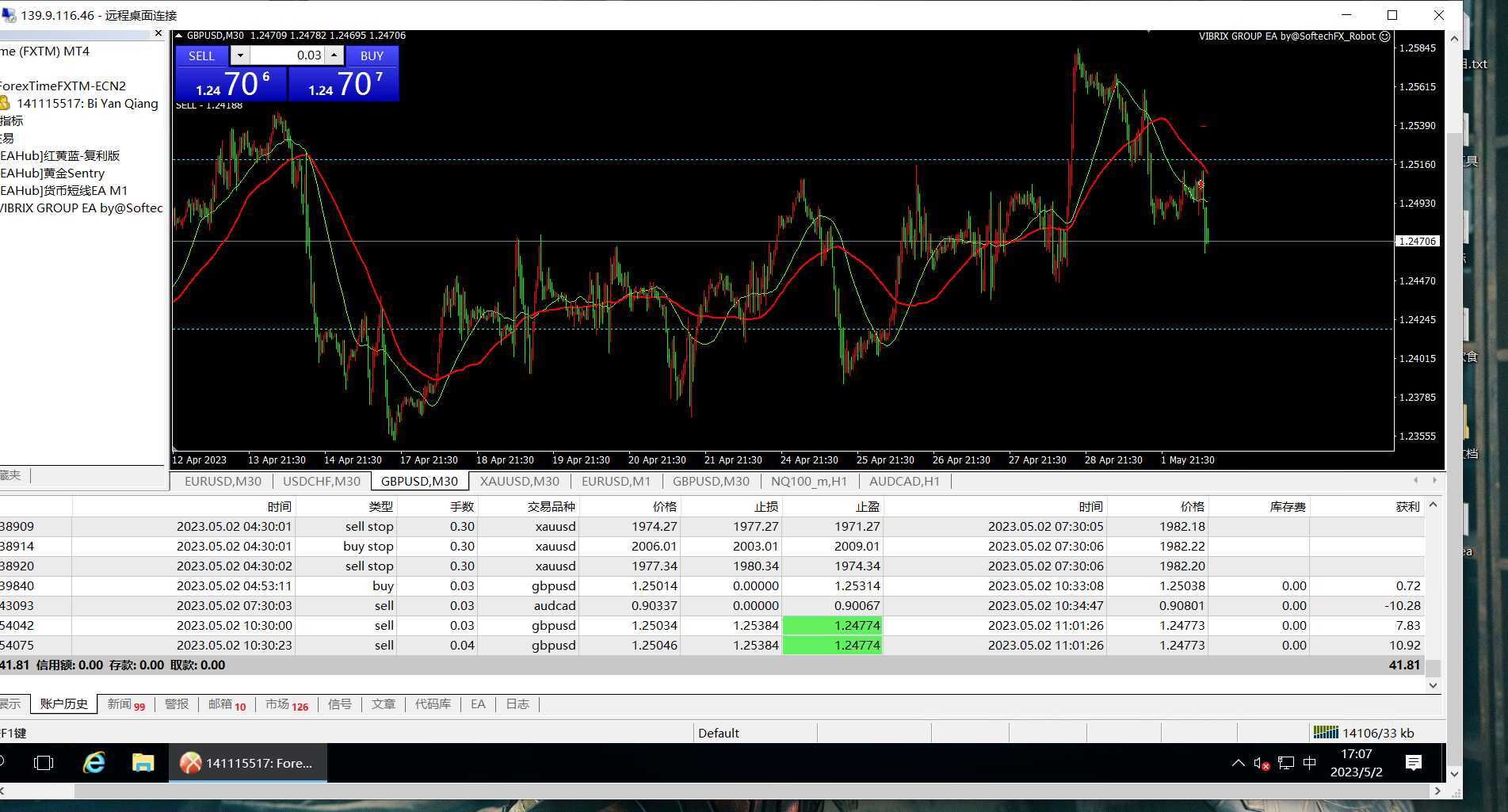Image resolution: width=1508 pixels, height=812 pixels.
Task: Open the EA terminal tab
Action: (x=478, y=704)
